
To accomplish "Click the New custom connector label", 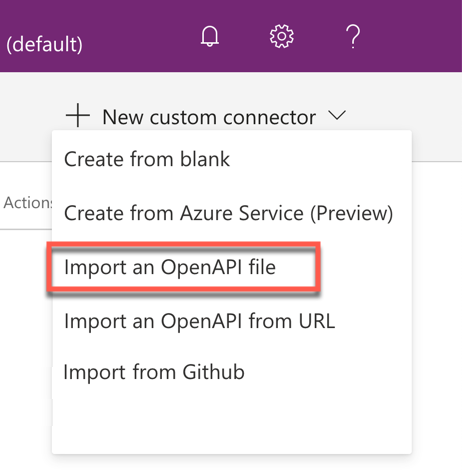I will pyautogui.click(x=209, y=117).
